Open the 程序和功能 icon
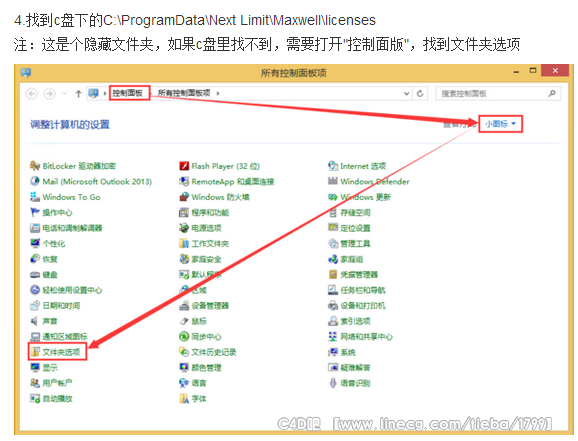 [184, 212]
